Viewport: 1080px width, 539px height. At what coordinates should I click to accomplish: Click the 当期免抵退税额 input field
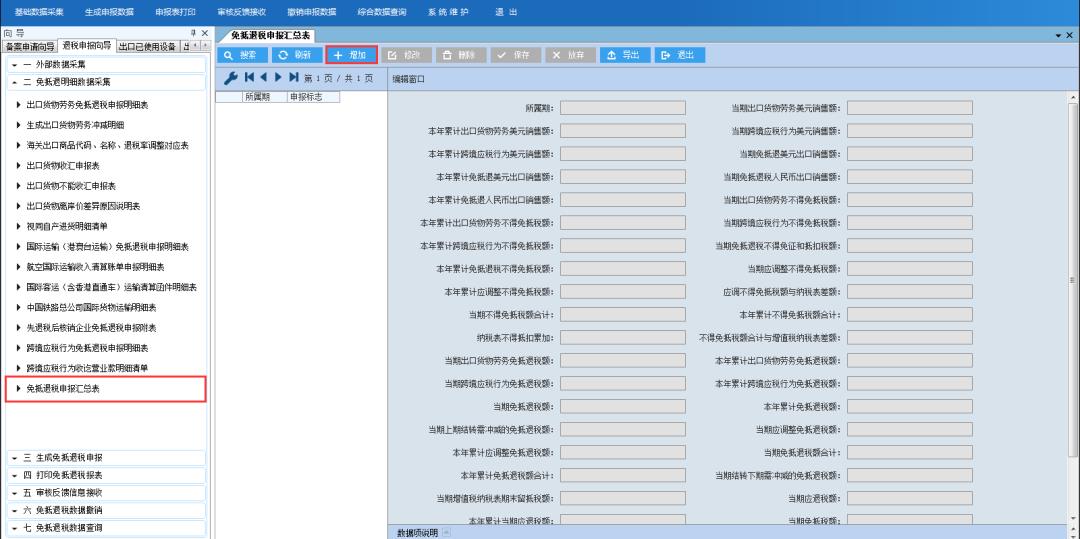[623, 406]
